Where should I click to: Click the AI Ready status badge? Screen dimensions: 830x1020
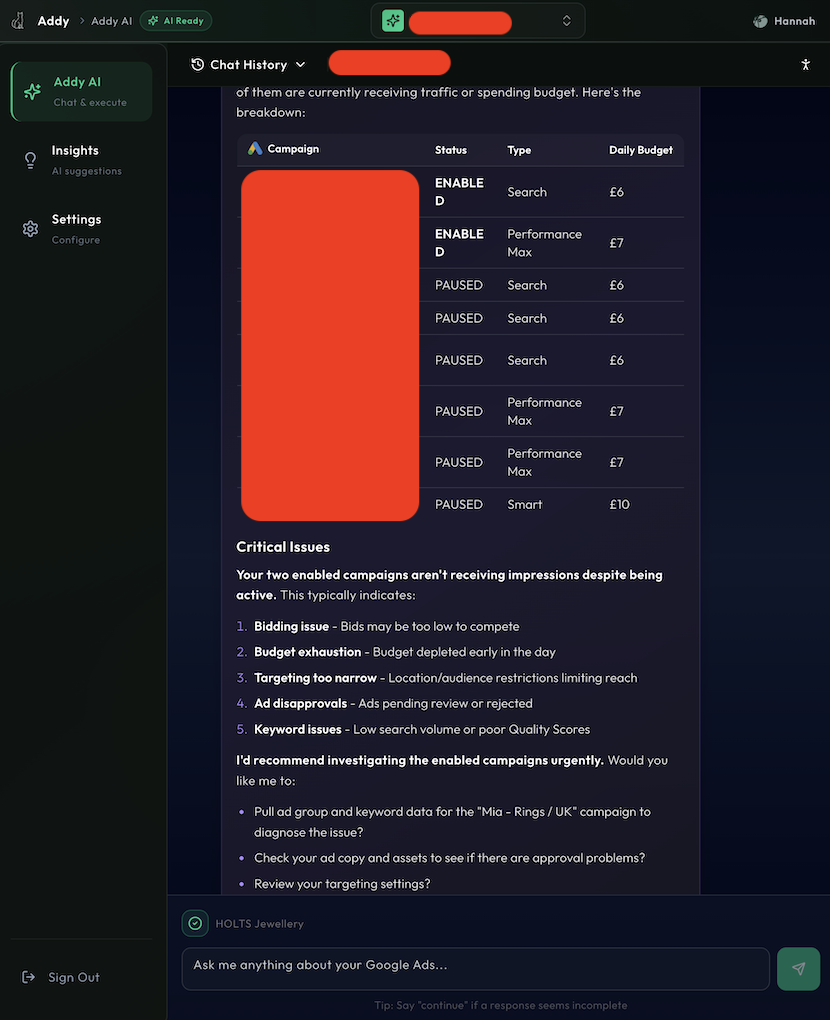(176, 21)
